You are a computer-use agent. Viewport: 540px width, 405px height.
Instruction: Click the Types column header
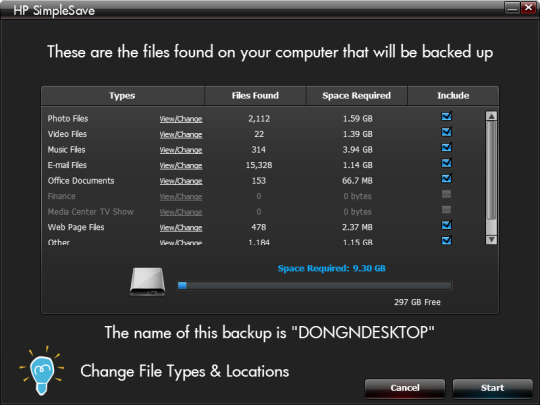122,95
